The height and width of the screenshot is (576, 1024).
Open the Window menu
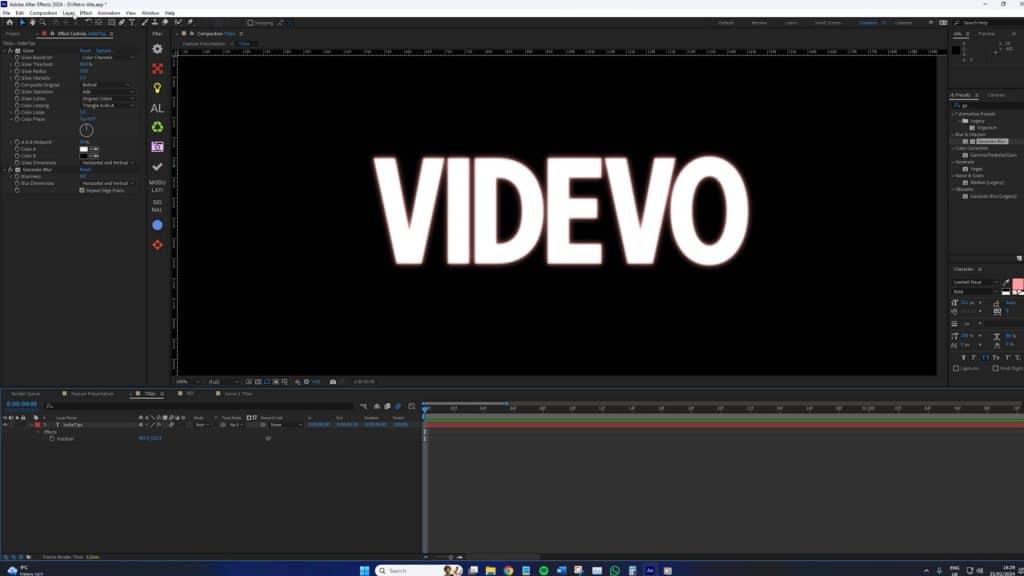click(x=150, y=13)
